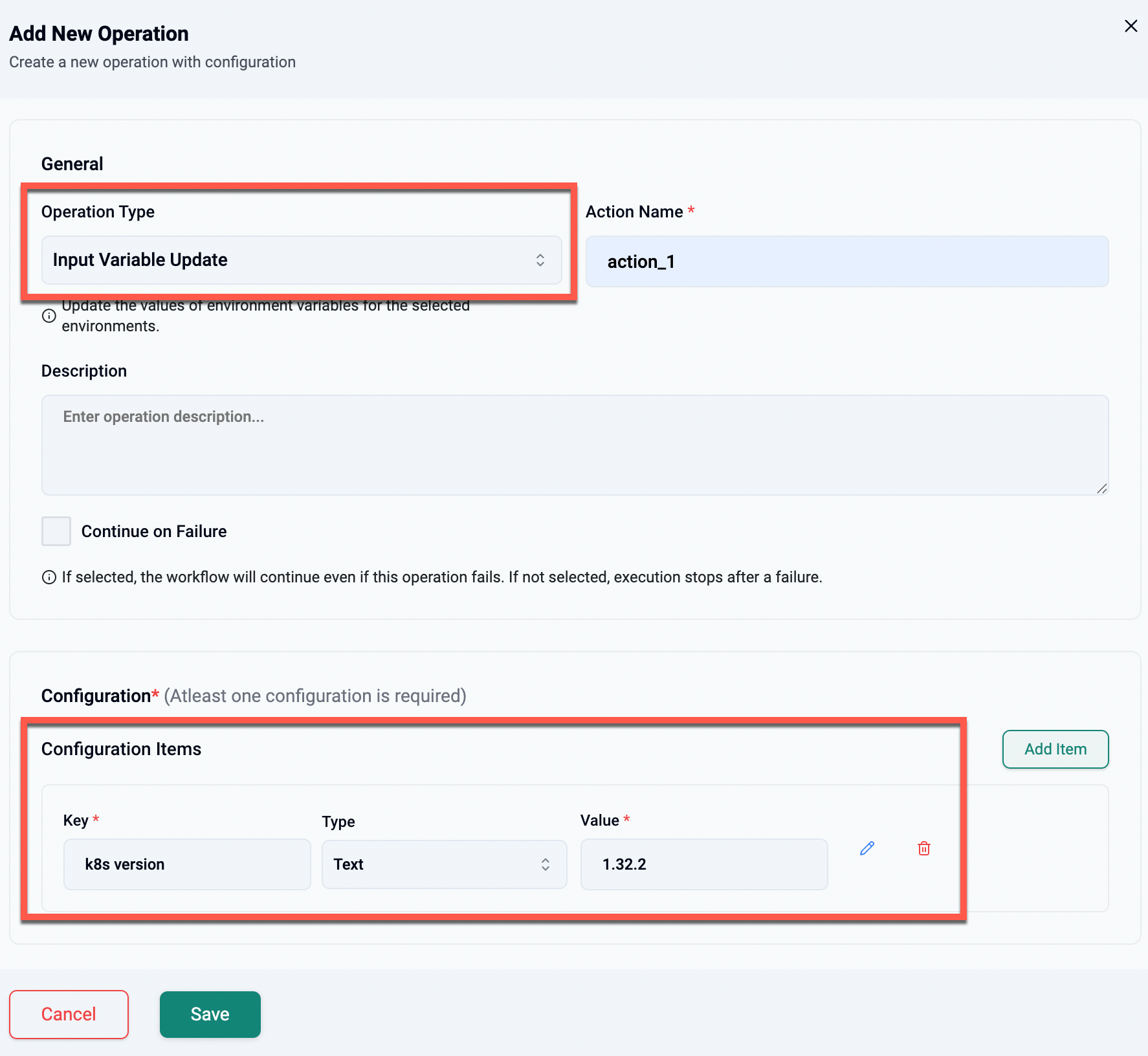Click info icon beside workflow failure hint

click(49, 577)
